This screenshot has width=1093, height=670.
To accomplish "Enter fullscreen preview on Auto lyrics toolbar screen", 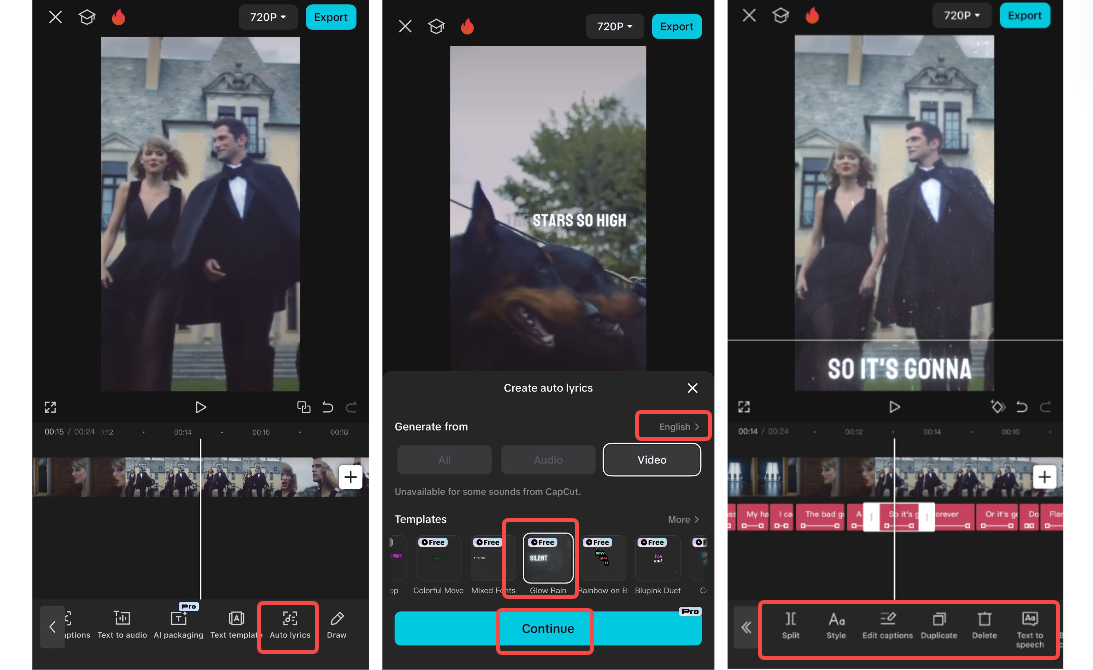I will click(50, 407).
